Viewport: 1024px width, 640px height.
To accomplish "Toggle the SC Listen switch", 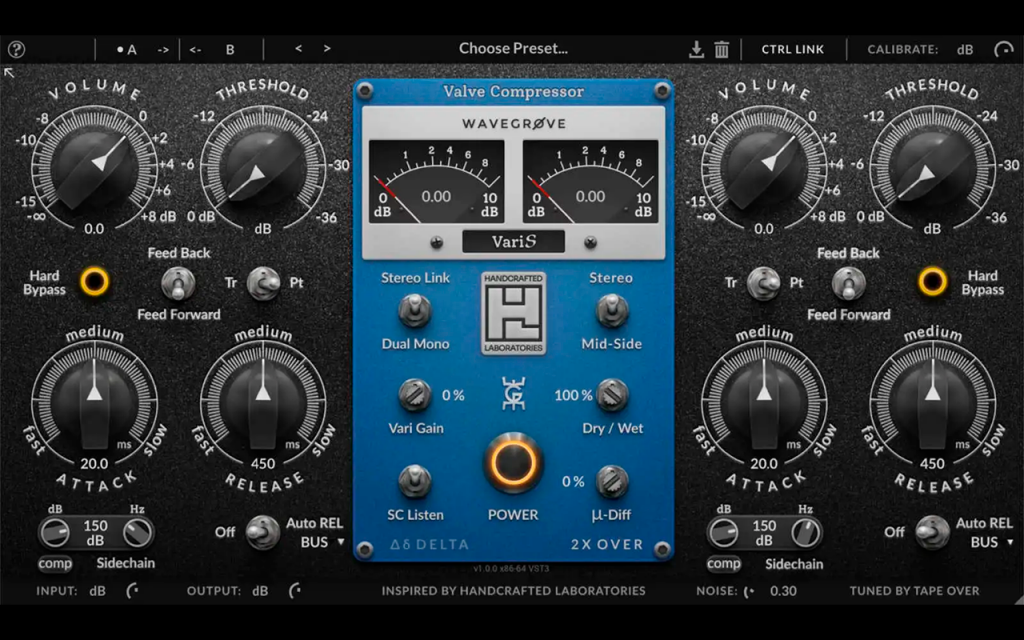I will tap(415, 481).
